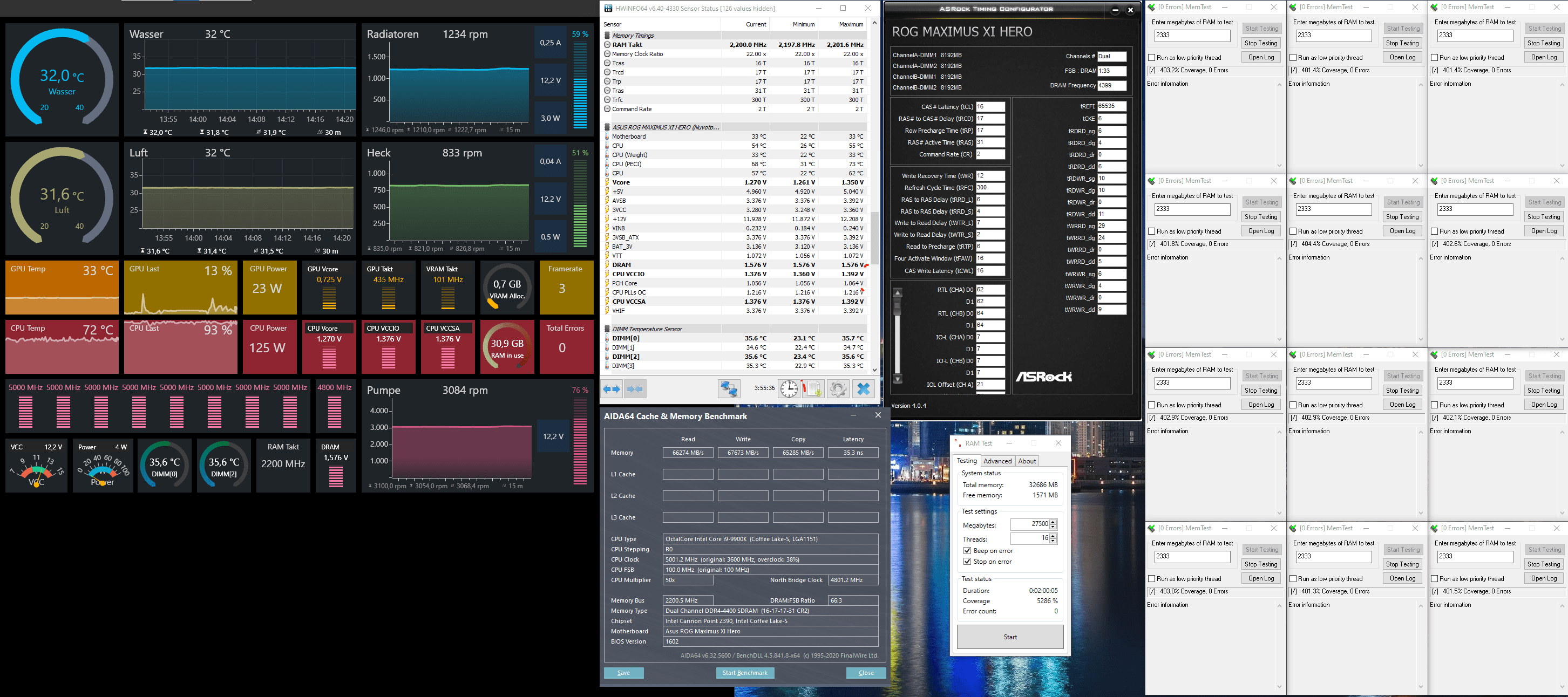The image size is (1568, 697).
Task: Click RAM Test title bar app icon
Action: point(958,443)
